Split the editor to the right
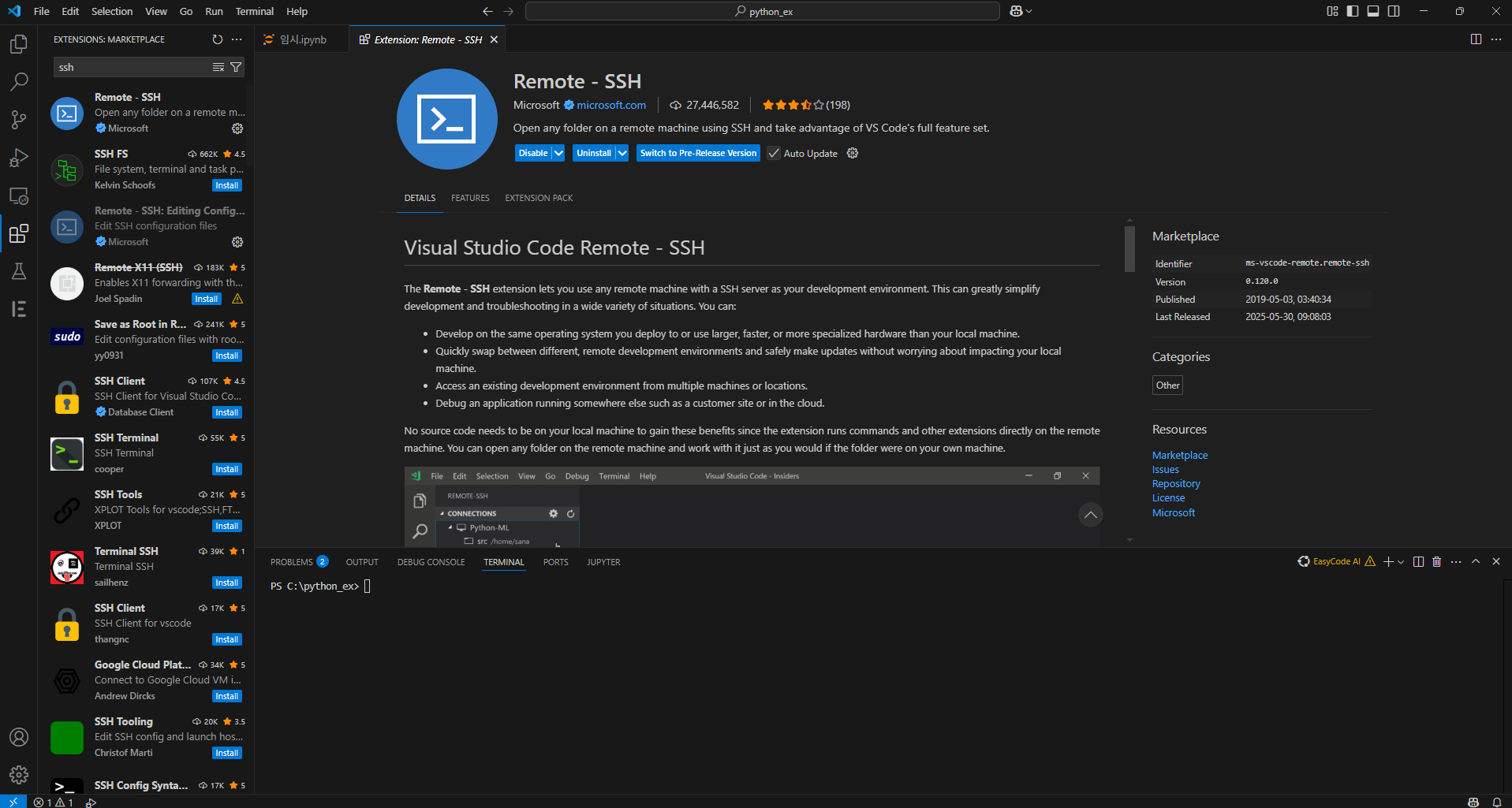 pos(1476,39)
